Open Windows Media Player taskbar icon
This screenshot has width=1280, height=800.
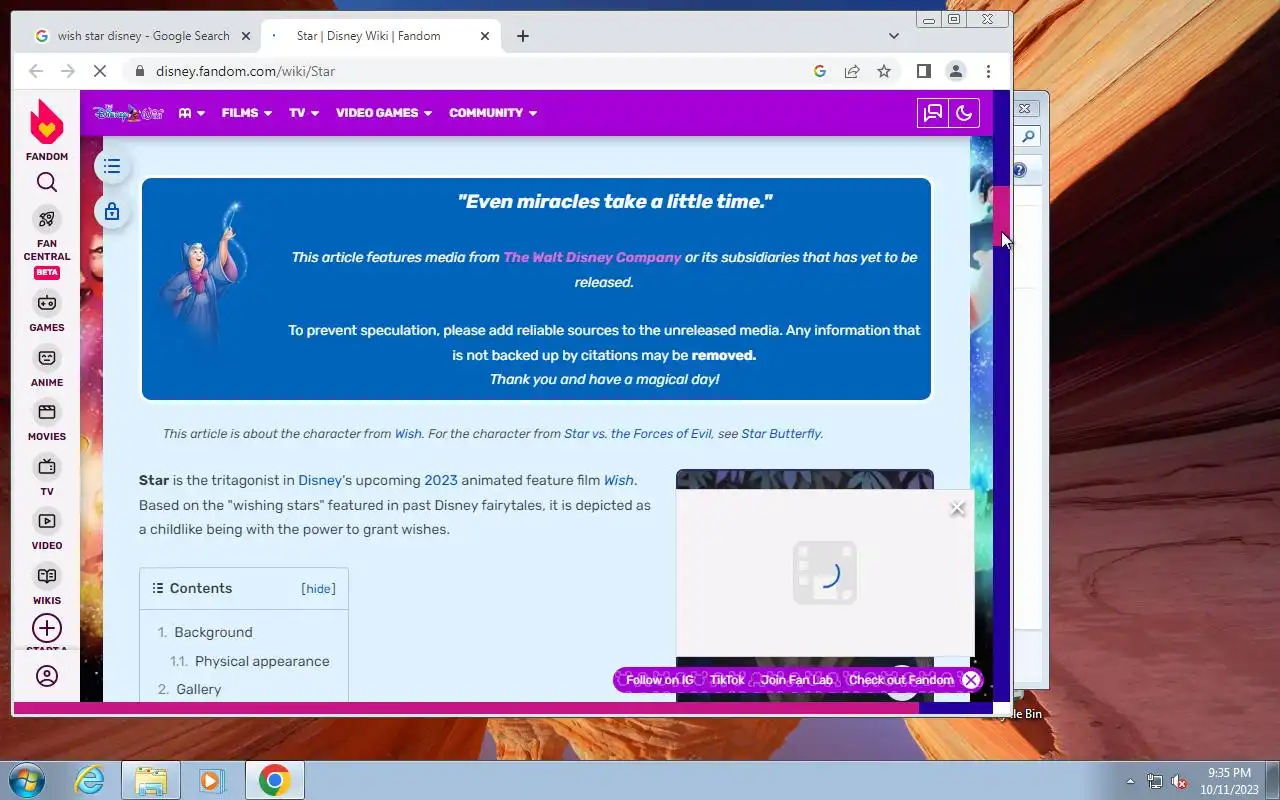pos(212,780)
